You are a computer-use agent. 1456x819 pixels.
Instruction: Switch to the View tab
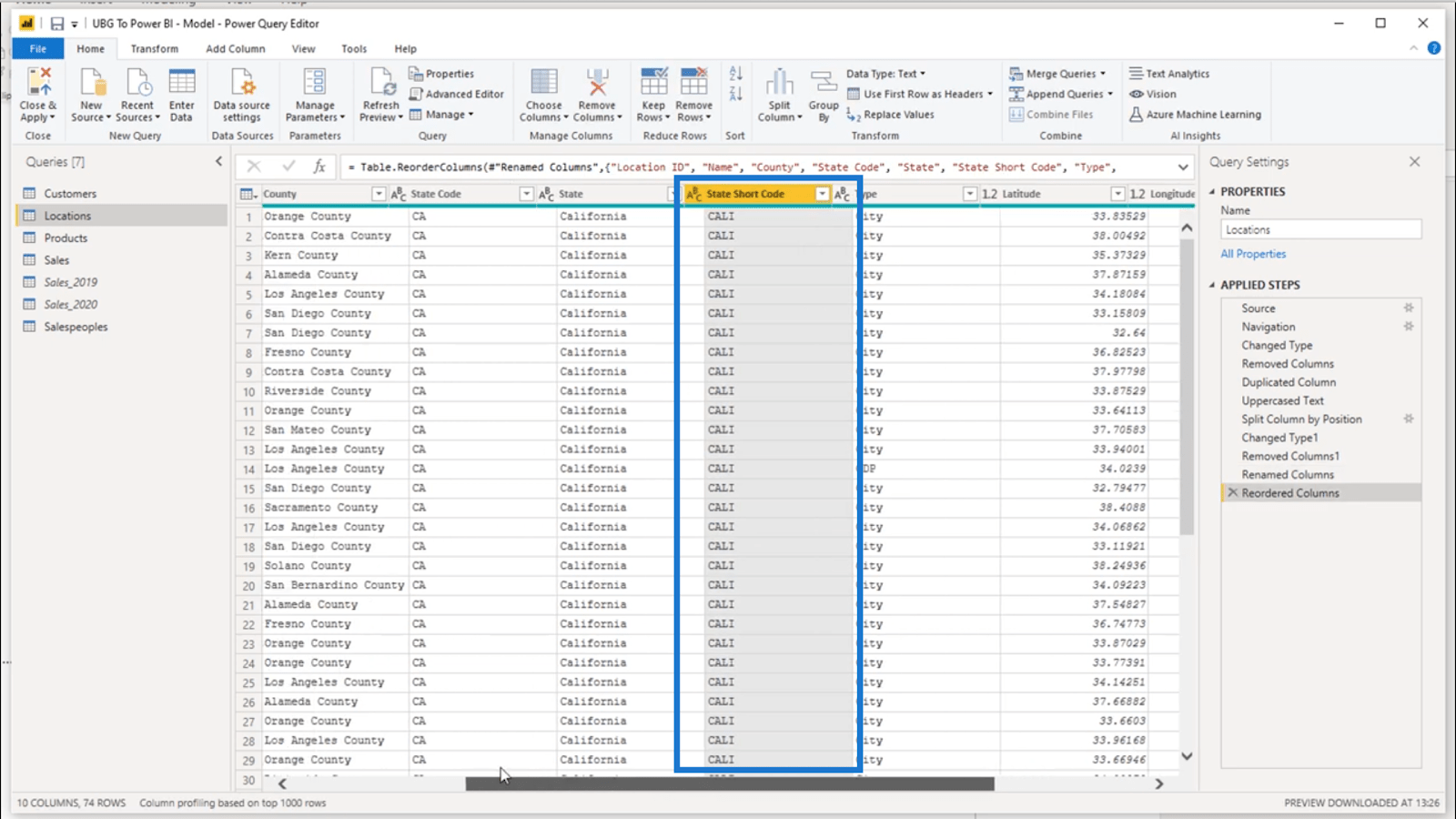click(303, 48)
